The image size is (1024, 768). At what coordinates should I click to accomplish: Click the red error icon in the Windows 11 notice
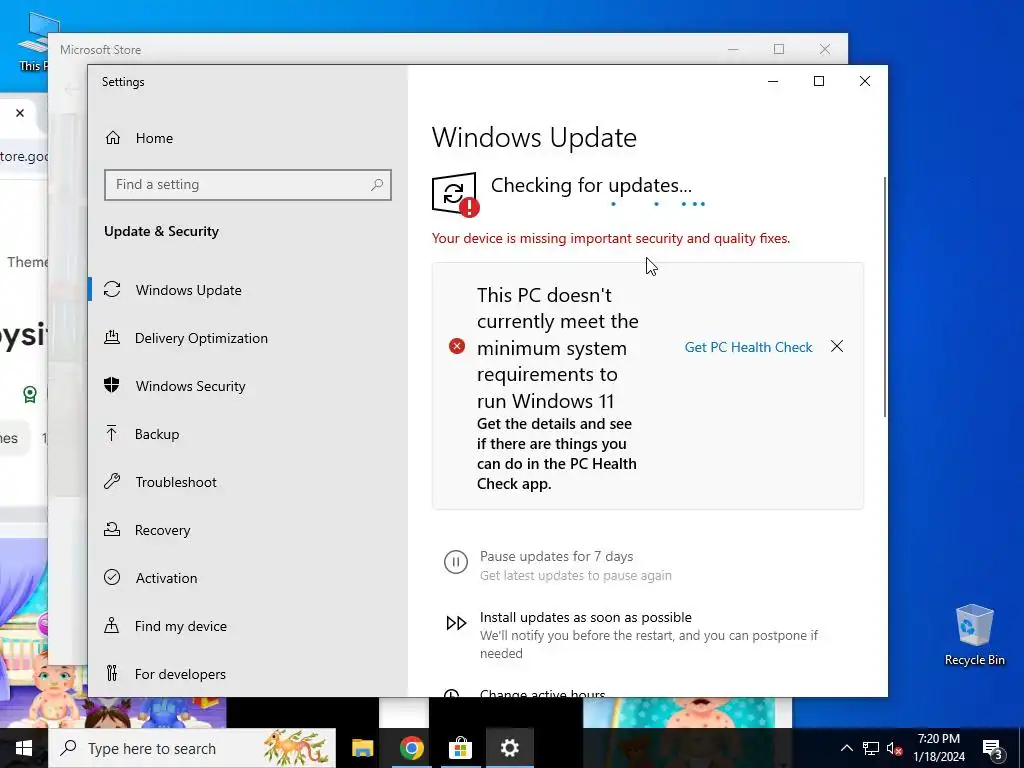pos(457,346)
